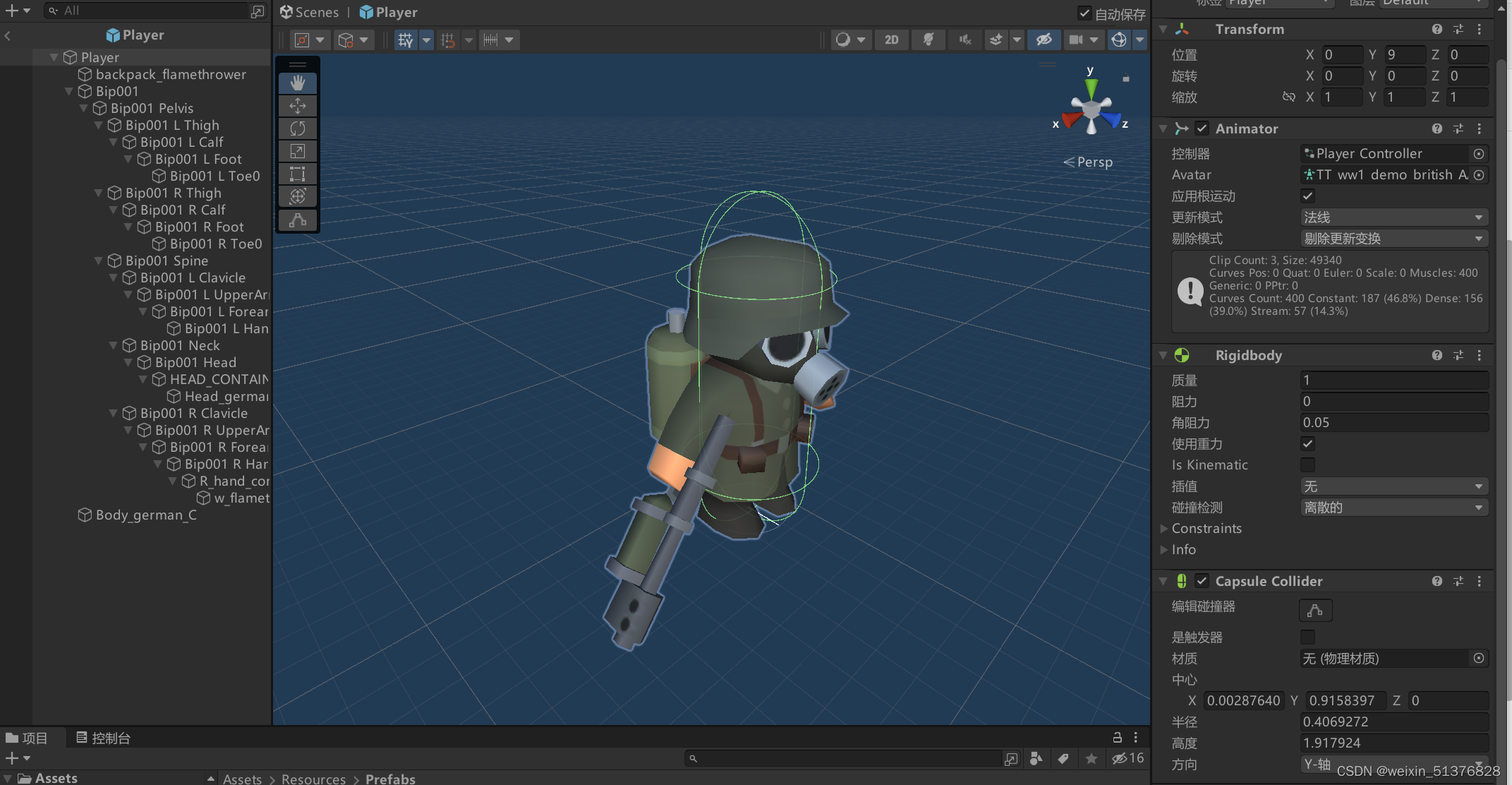The width and height of the screenshot is (1512, 785).
Task: Disable Capsule Collider component checkbox
Action: 1202,581
